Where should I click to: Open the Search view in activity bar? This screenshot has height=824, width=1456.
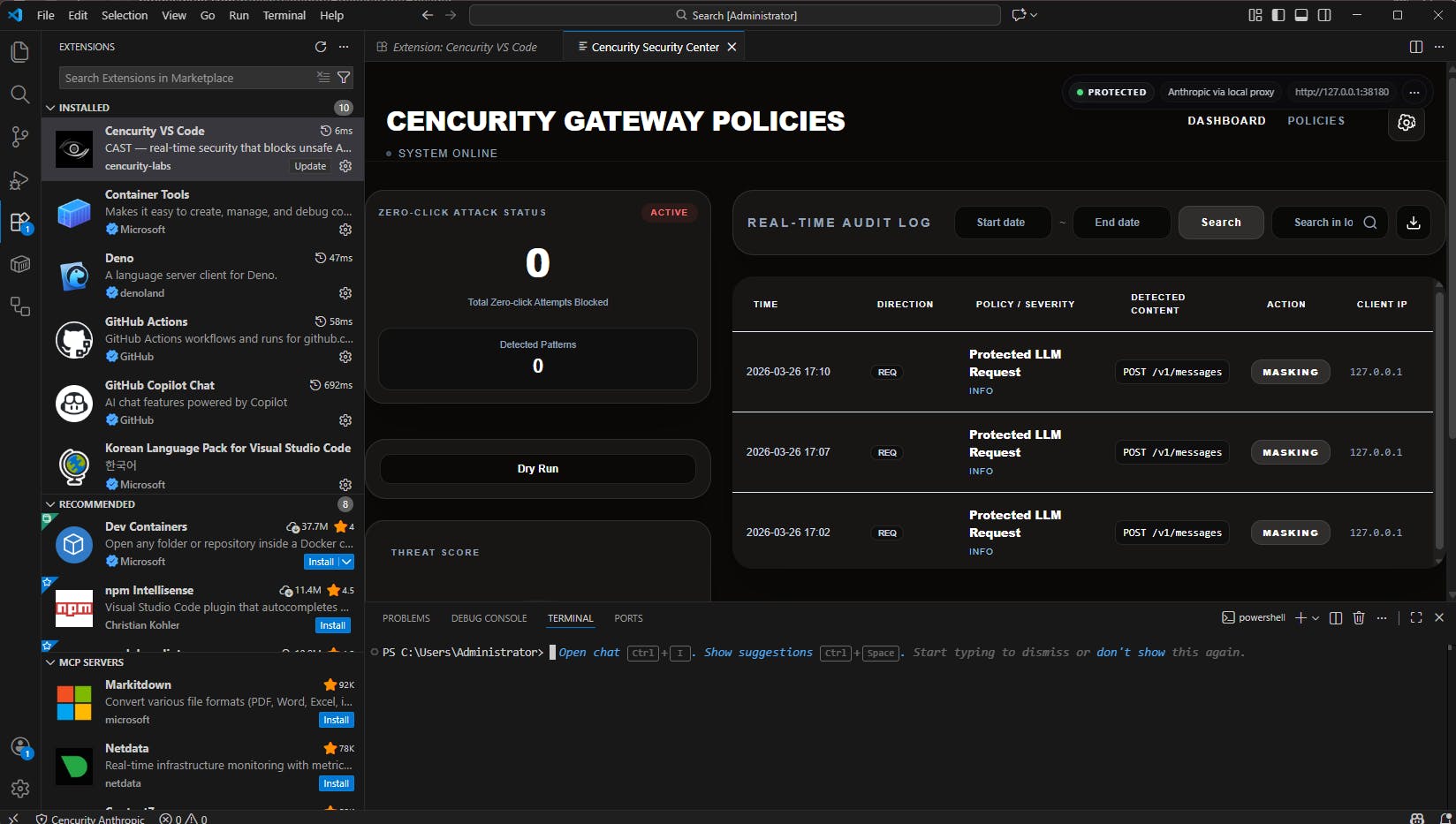coord(19,94)
